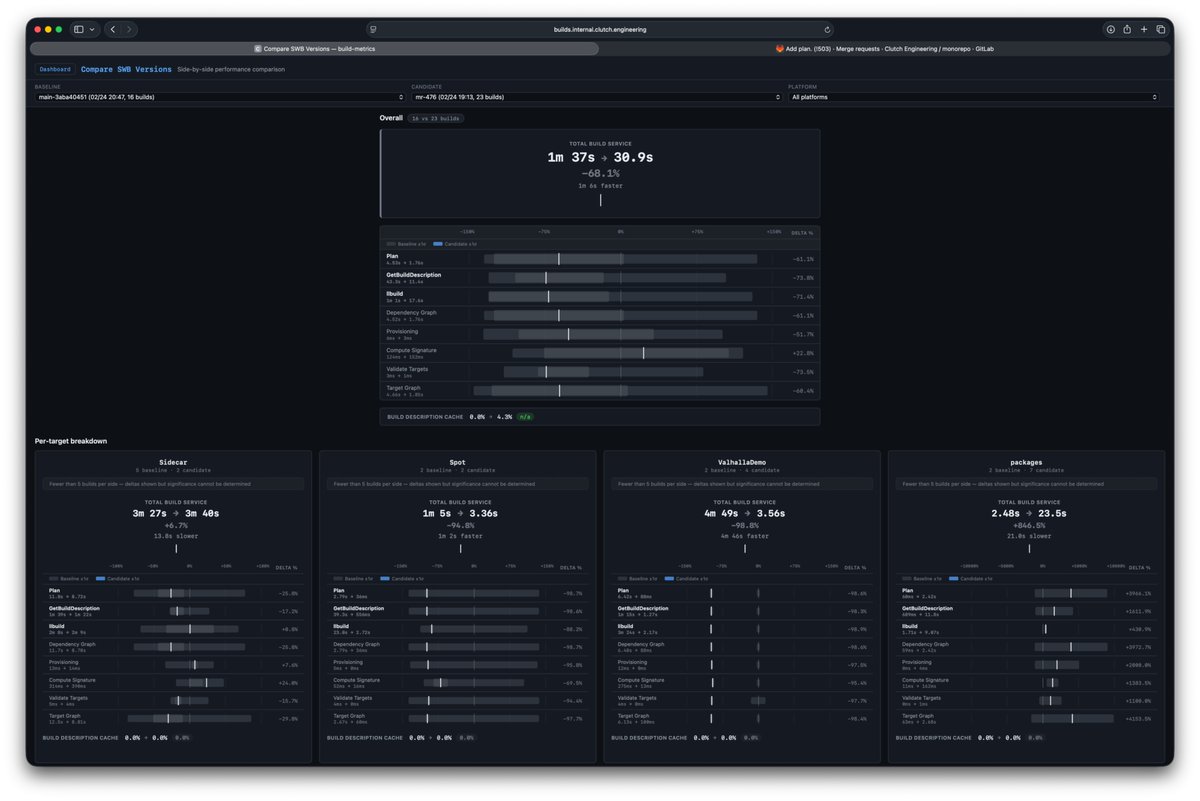This screenshot has height=801, width=1200.
Task: Click the Overall 1m 37s → 30.9s total
Action: (x=600, y=158)
